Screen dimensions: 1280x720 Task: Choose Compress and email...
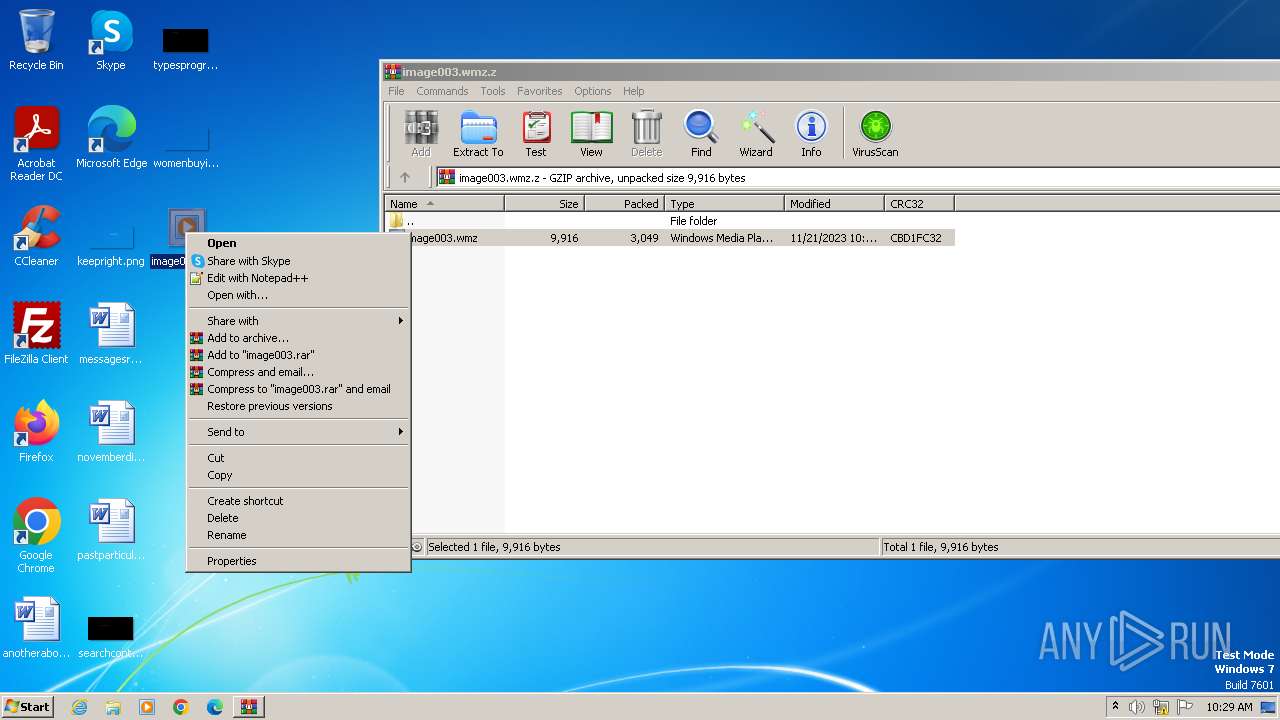click(298, 372)
